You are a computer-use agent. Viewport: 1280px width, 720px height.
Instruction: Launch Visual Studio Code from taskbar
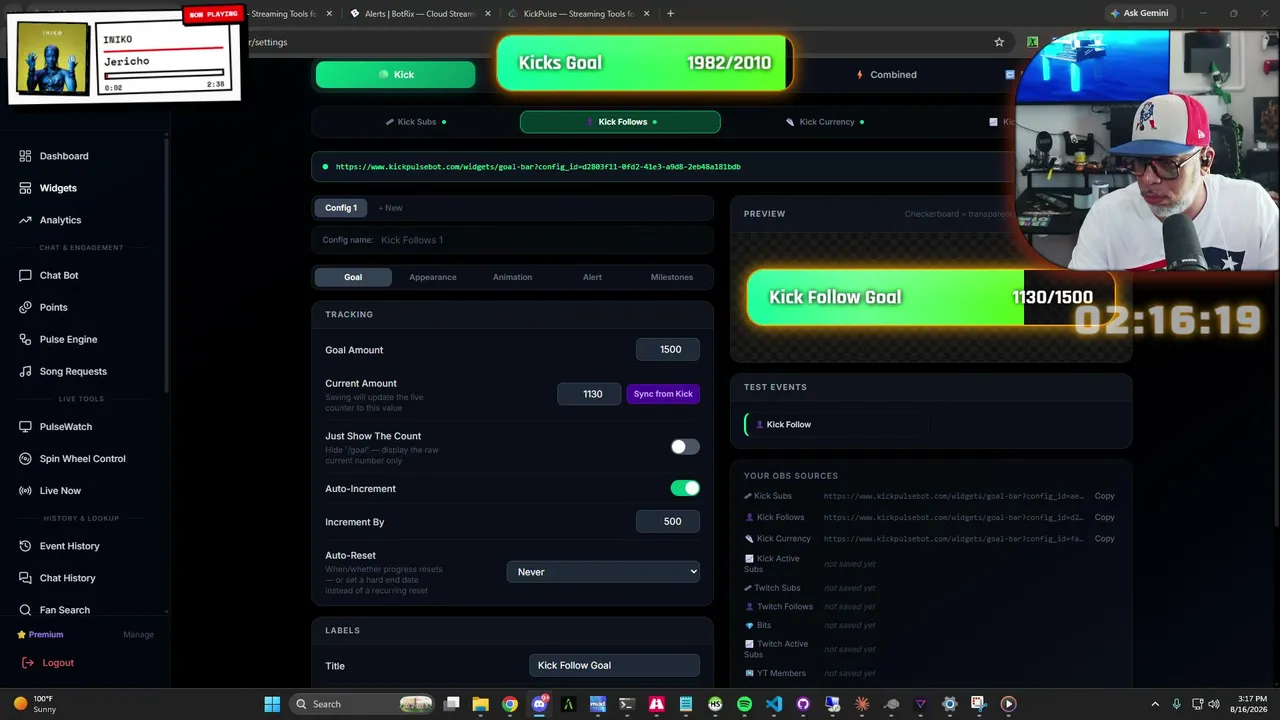click(774, 704)
